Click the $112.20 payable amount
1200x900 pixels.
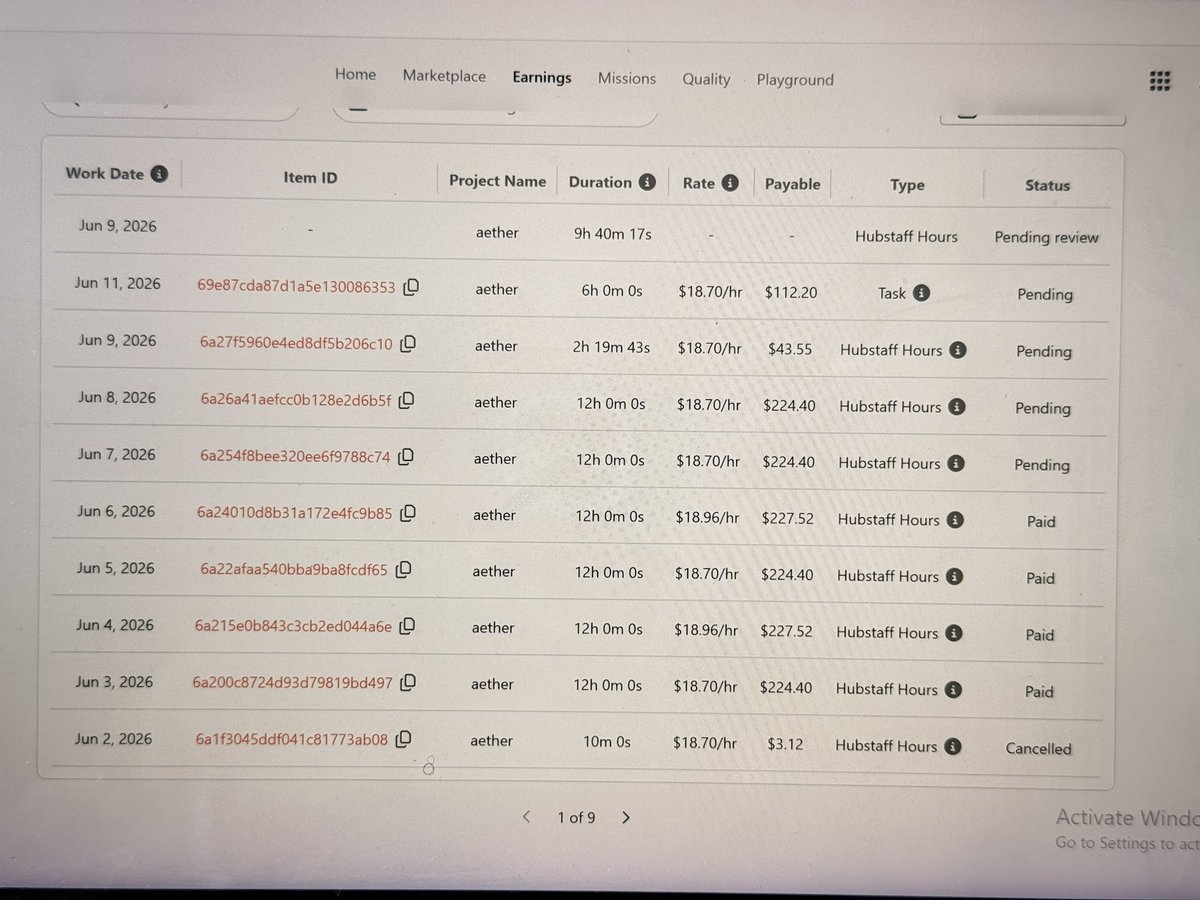[791, 292]
